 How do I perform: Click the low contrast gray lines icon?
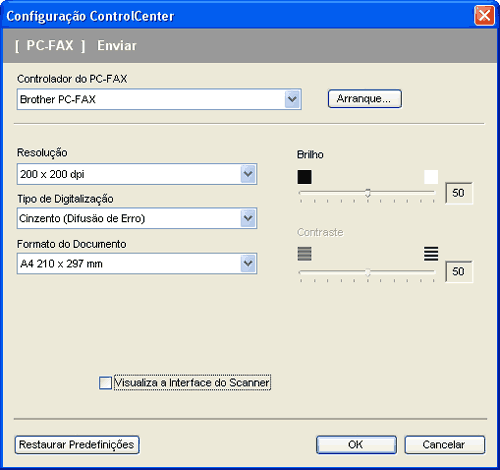[304, 254]
